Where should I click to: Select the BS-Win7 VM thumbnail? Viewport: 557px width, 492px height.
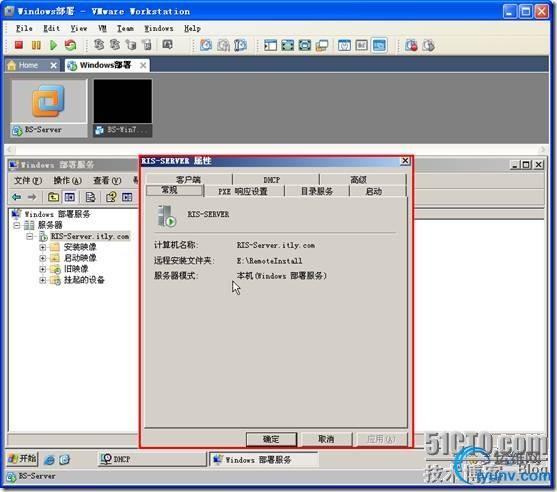(123, 108)
